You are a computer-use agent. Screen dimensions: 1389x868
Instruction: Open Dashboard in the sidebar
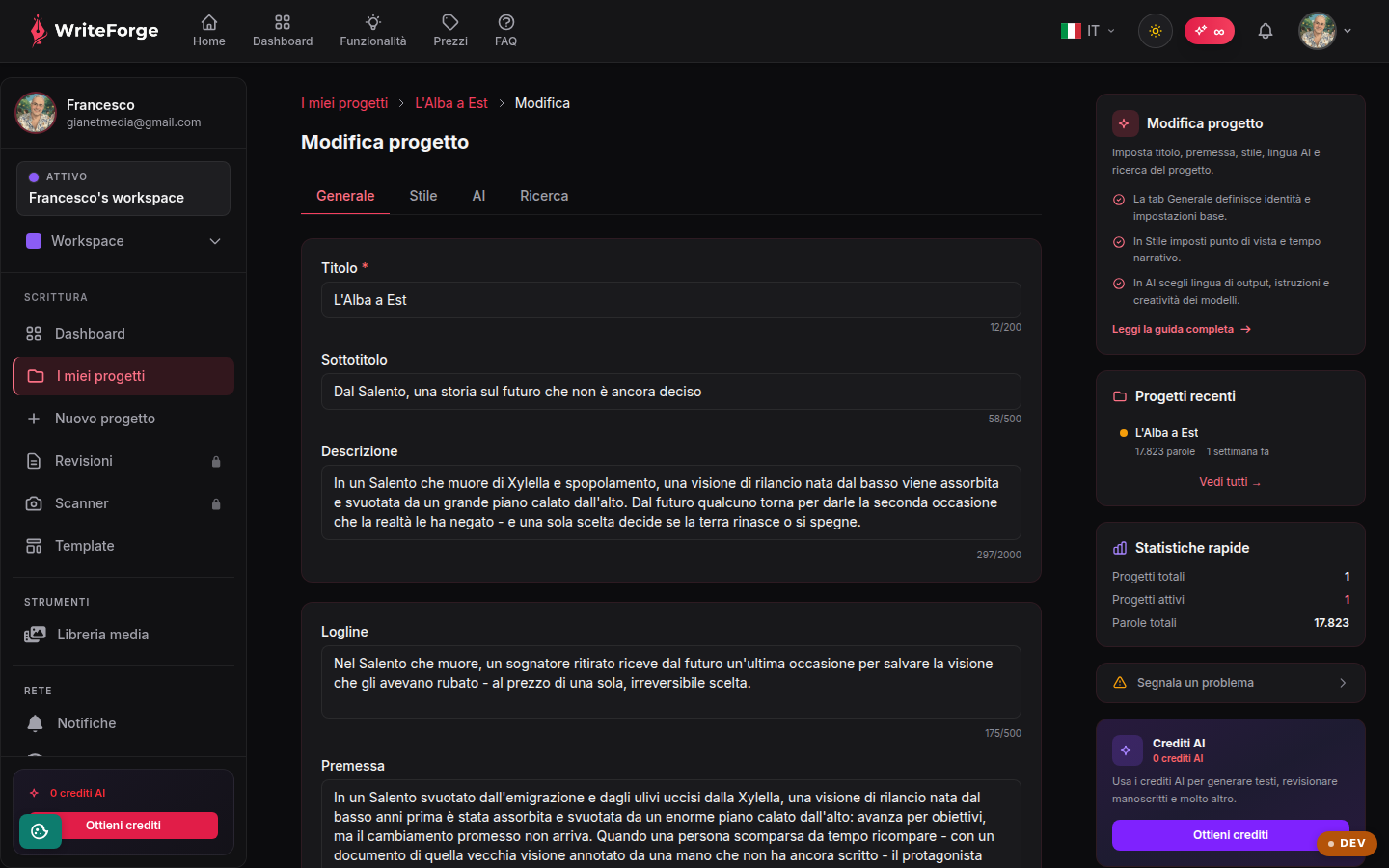tap(123, 334)
